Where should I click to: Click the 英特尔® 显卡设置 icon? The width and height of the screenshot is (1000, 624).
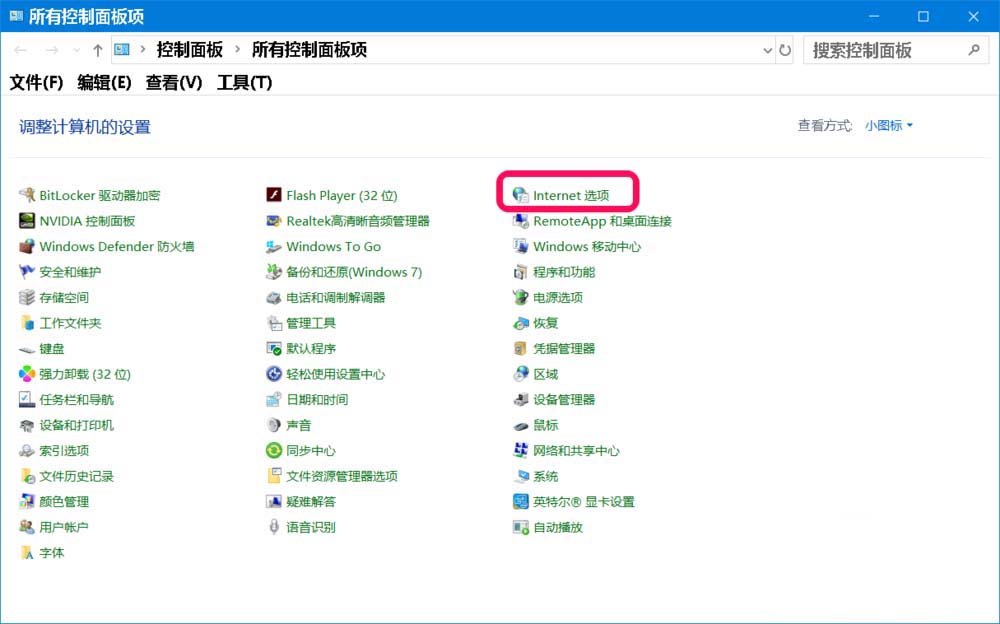pos(520,501)
